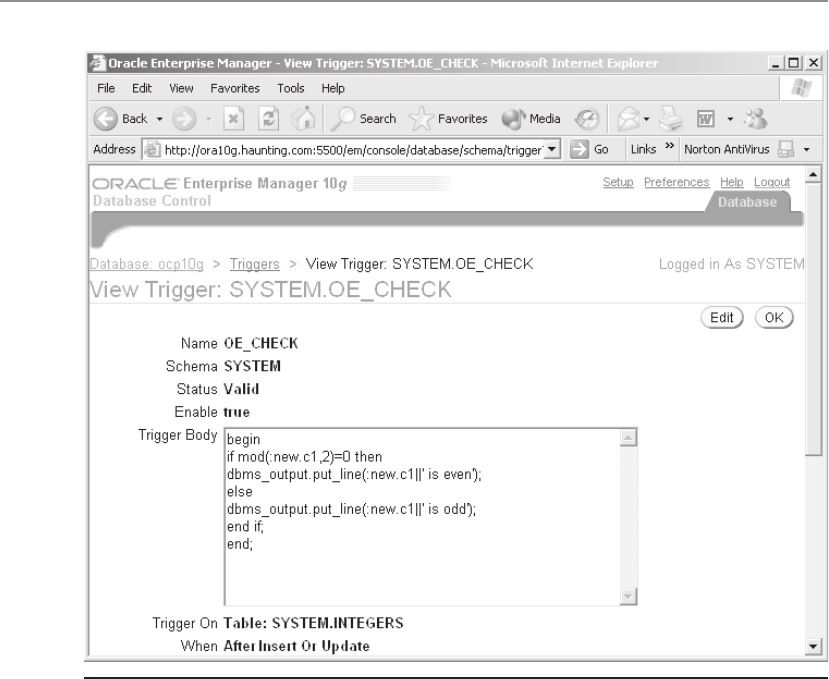This screenshot has height=679, width=829.
Task: Open the Search toolbar button
Action: pos(363,118)
